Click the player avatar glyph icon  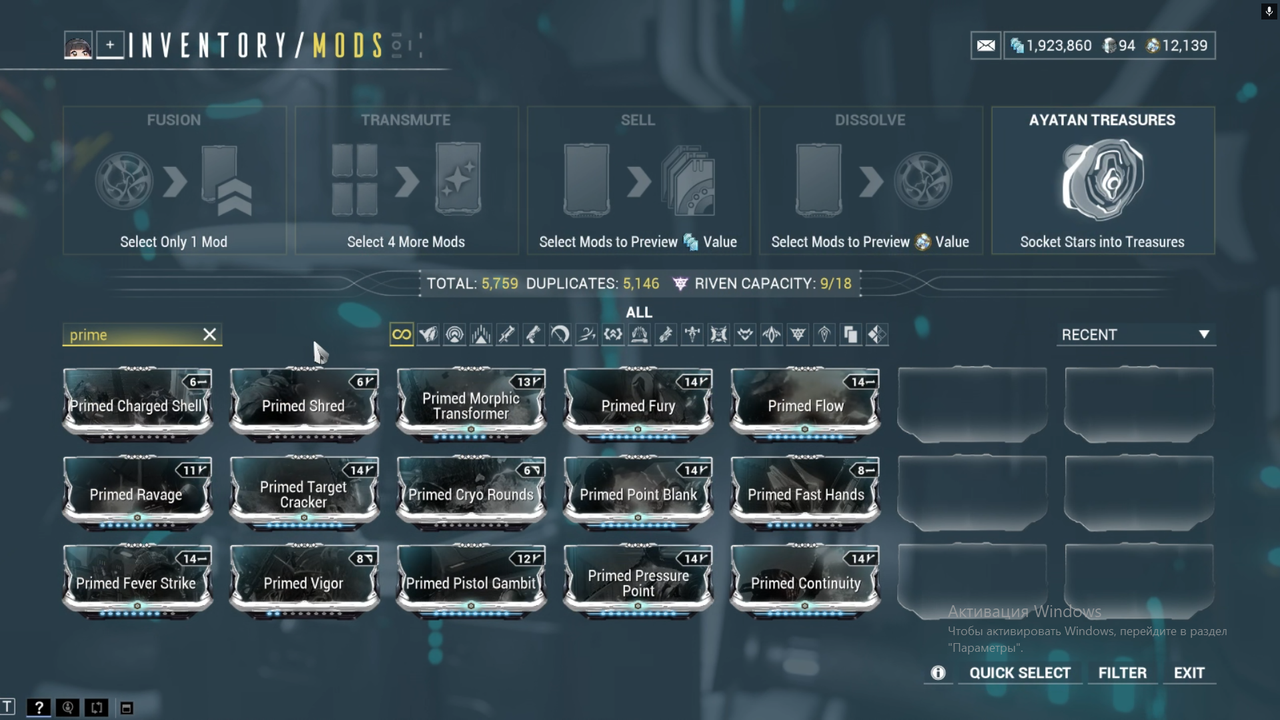(x=78, y=46)
